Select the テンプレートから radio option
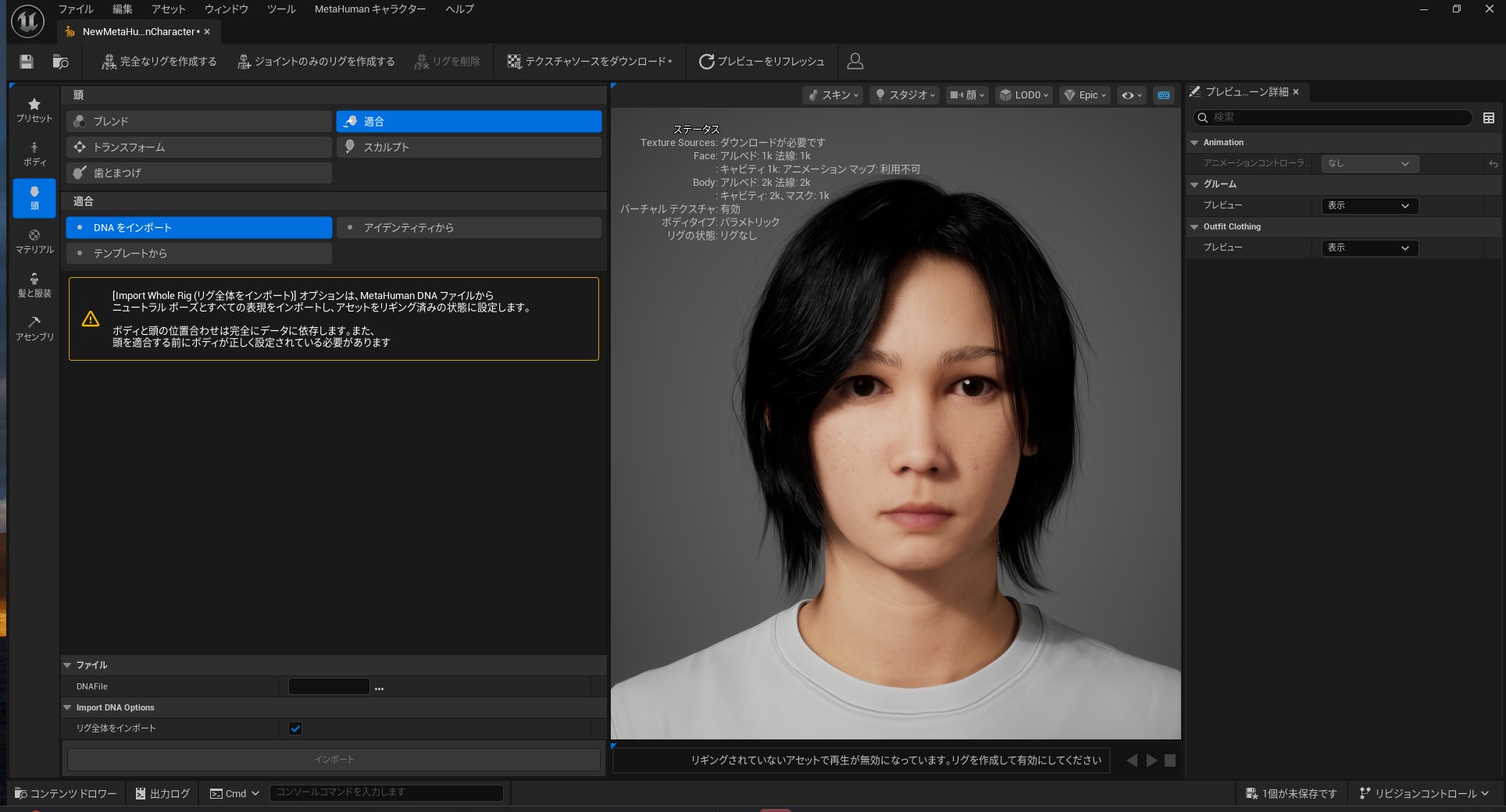Viewport: 1506px width, 812px height. 199,253
